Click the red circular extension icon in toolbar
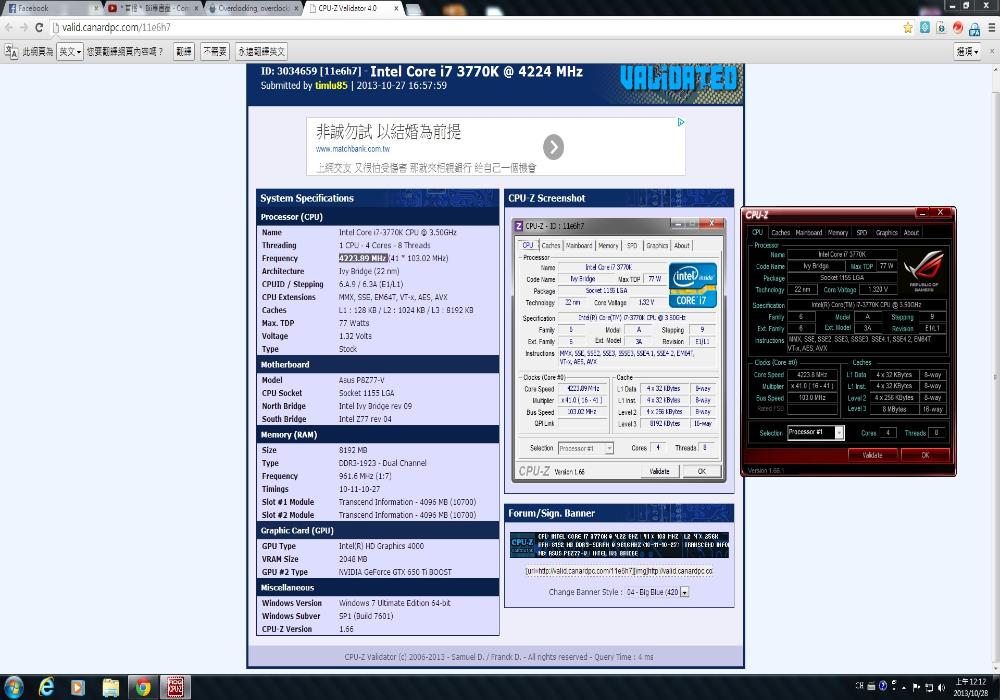The image size is (1000, 700). (x=958, y=27)
